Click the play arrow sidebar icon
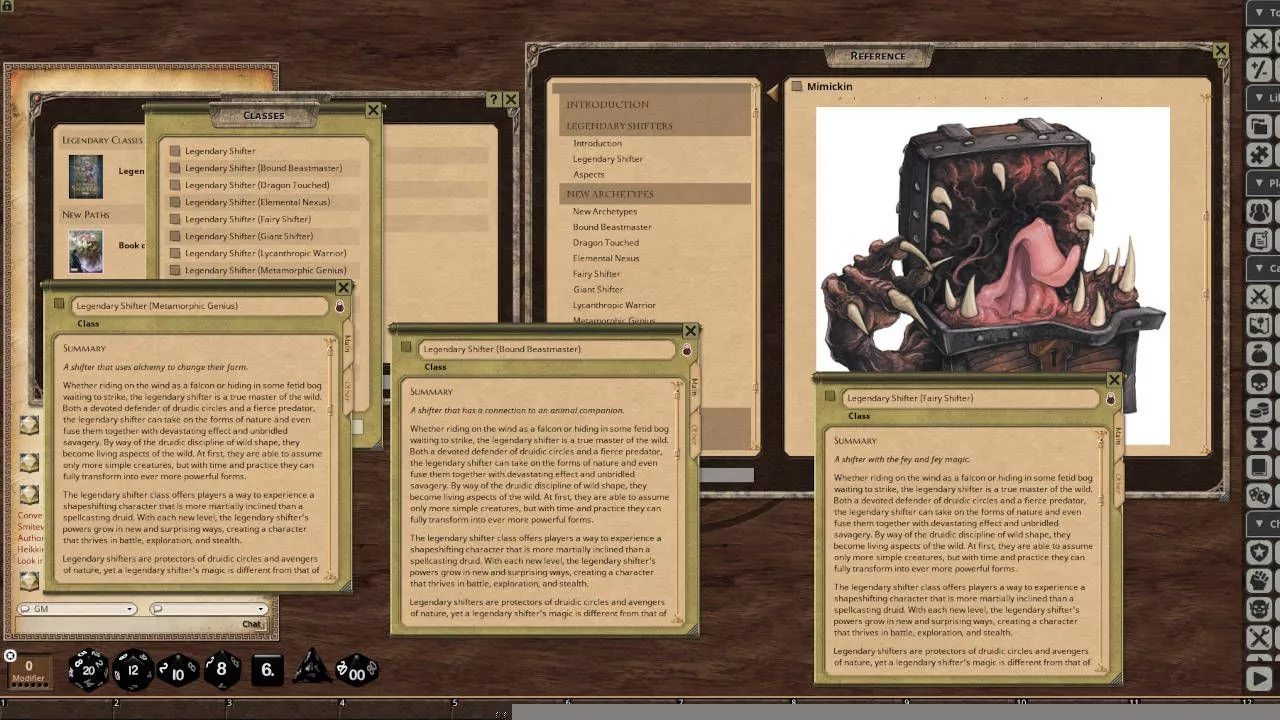The height and width of the screenshot is (720, 1280). 1260,678
